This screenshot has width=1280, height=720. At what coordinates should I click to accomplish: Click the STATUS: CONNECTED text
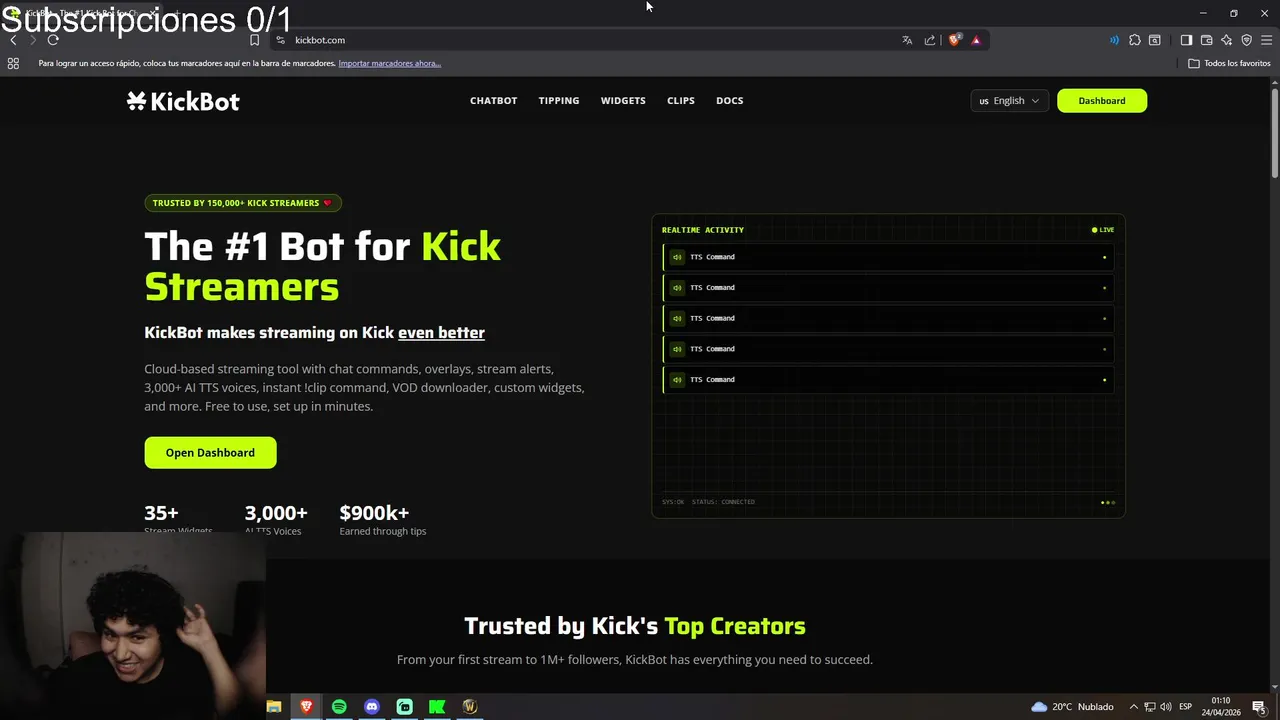click(x=723, y=502)
